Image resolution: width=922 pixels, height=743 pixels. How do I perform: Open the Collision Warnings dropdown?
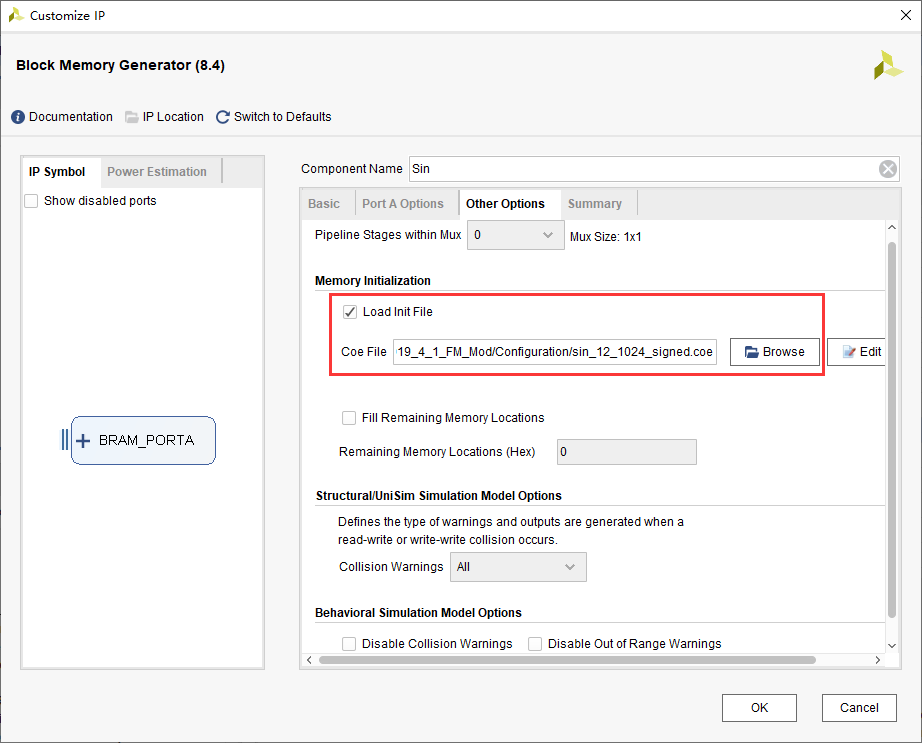518,567
